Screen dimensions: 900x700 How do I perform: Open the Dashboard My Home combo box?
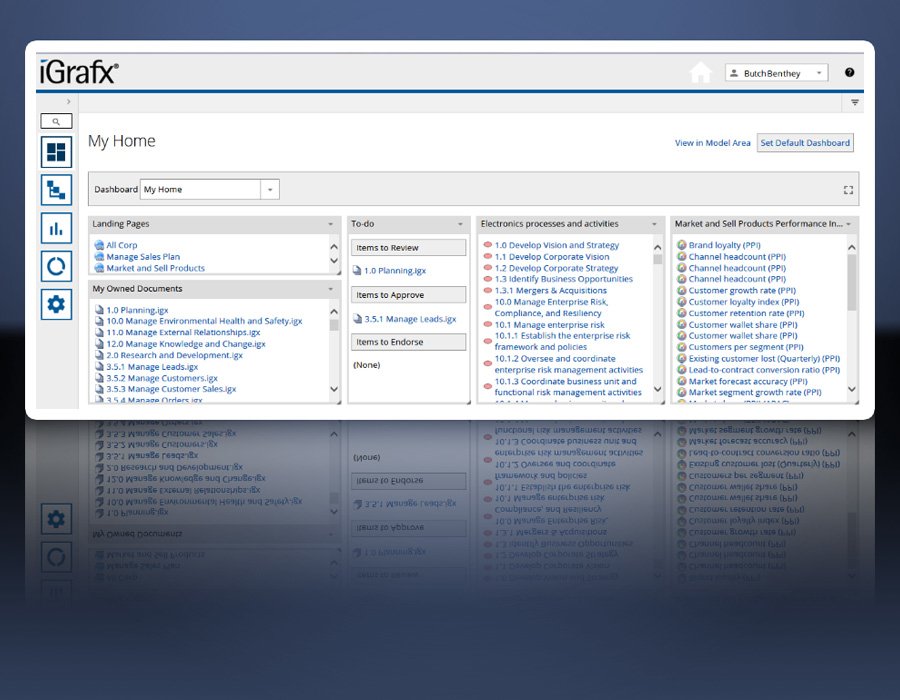[210, 189]
